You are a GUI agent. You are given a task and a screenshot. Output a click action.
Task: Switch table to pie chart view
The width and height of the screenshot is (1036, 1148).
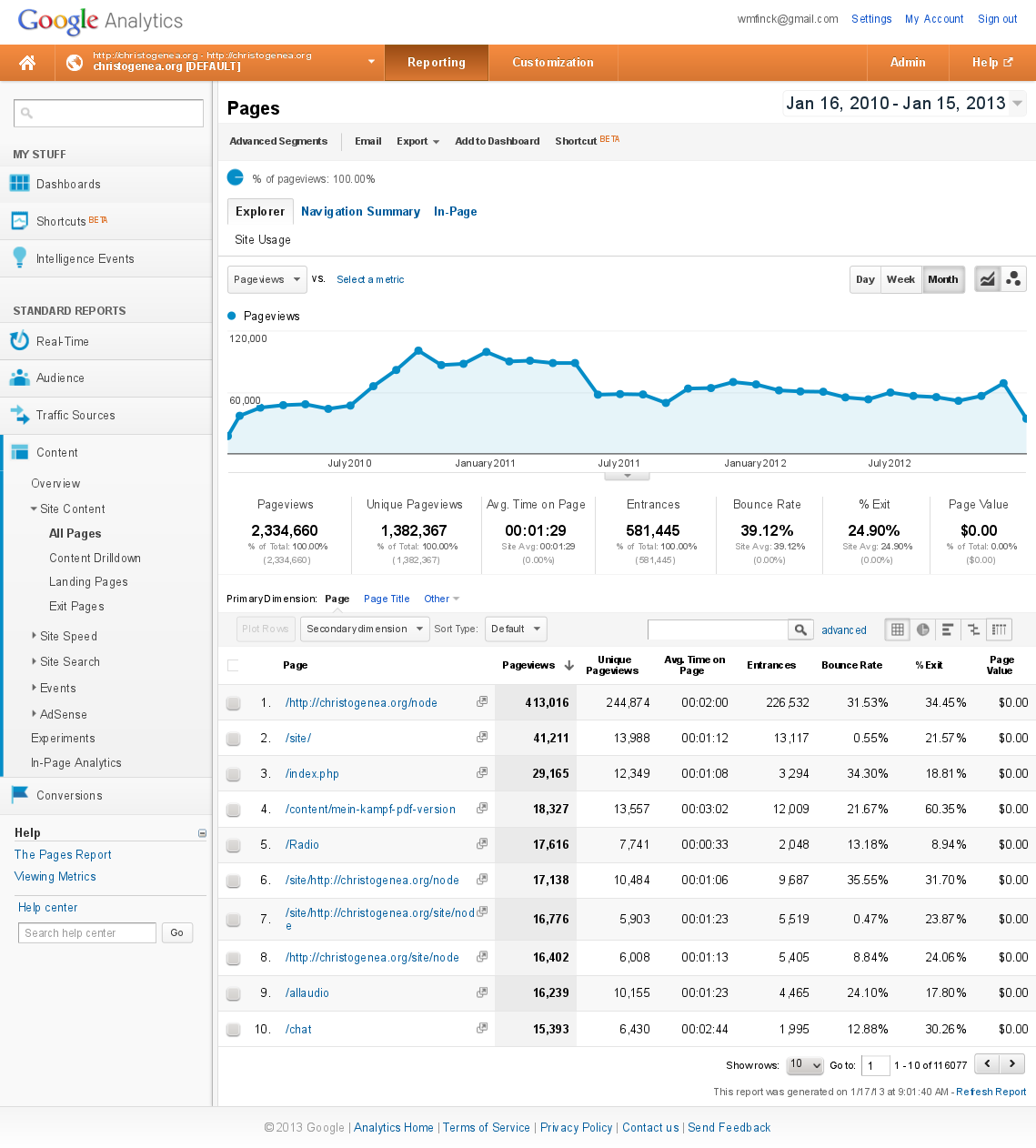pos(923,629)
